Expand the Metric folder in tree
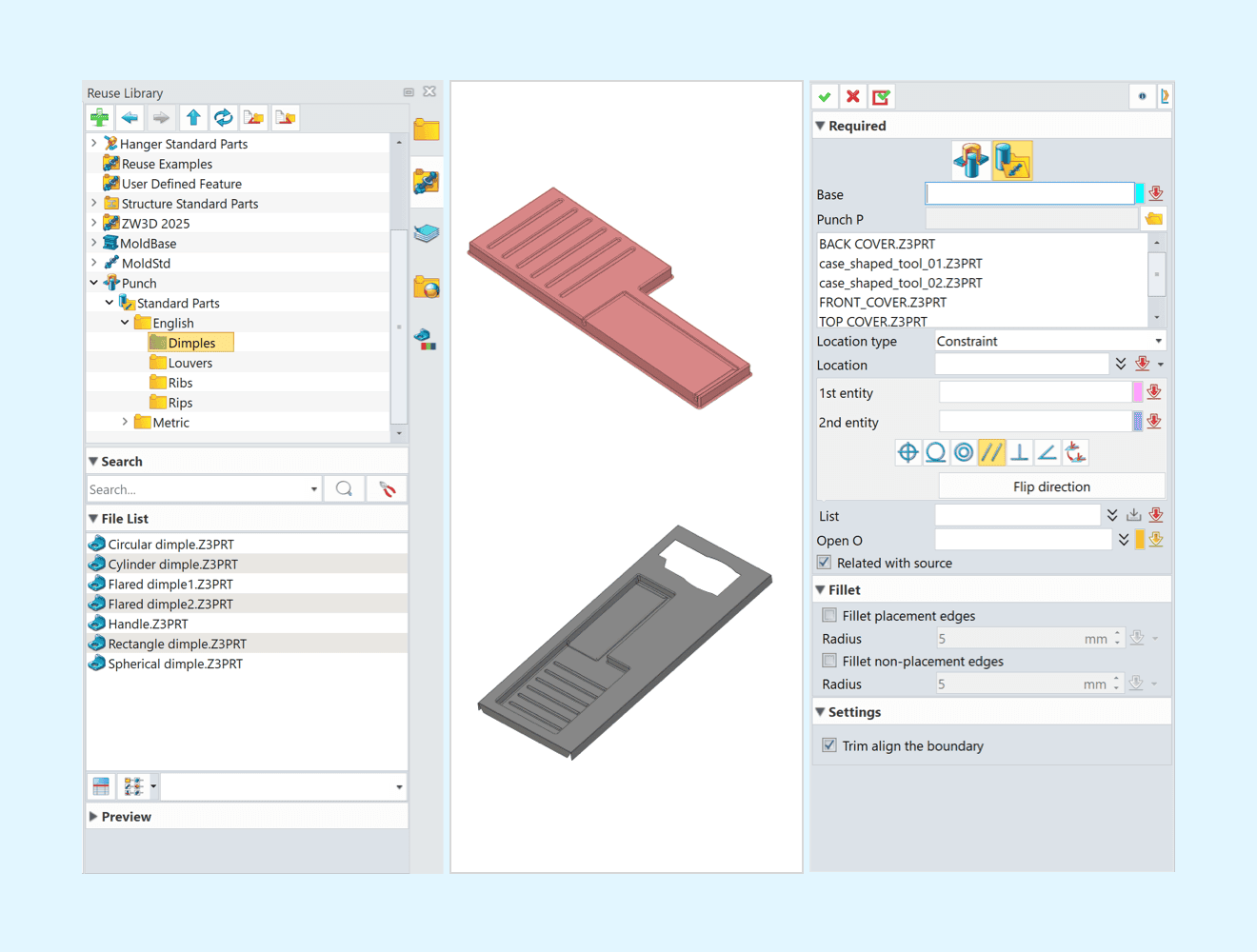This screenshot has width=1257, height=952. (125, 423)
